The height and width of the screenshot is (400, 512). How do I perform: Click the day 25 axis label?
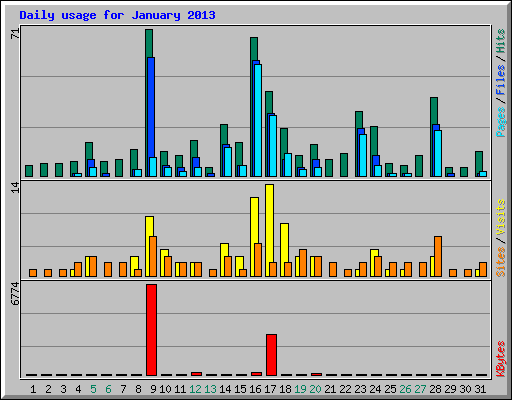[x=390, y=389]
